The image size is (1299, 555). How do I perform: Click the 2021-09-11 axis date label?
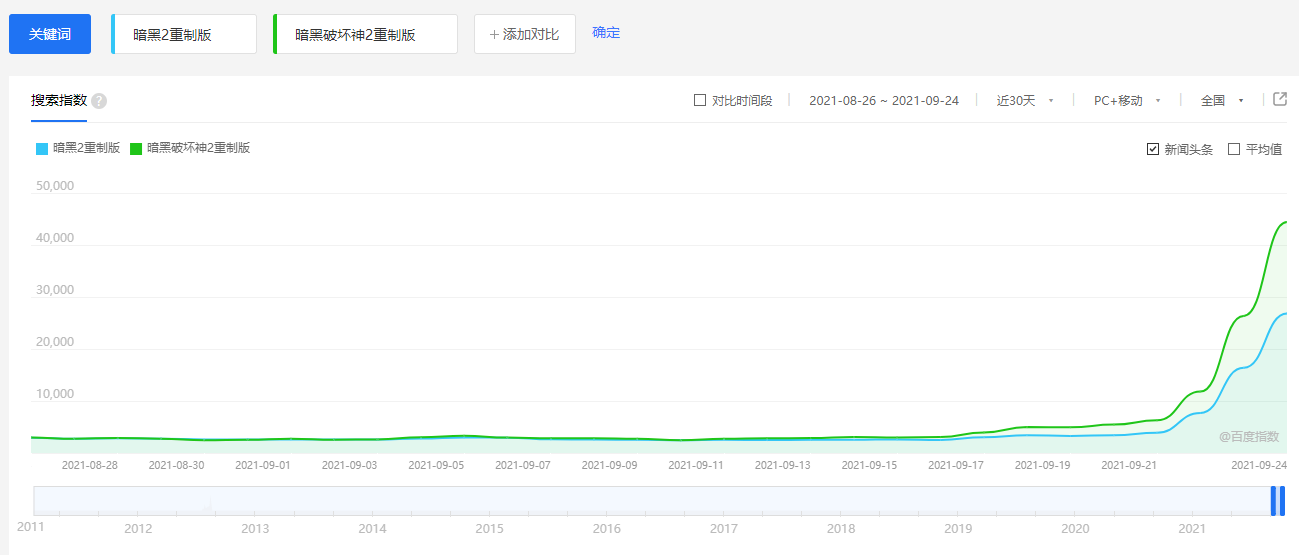696,465
